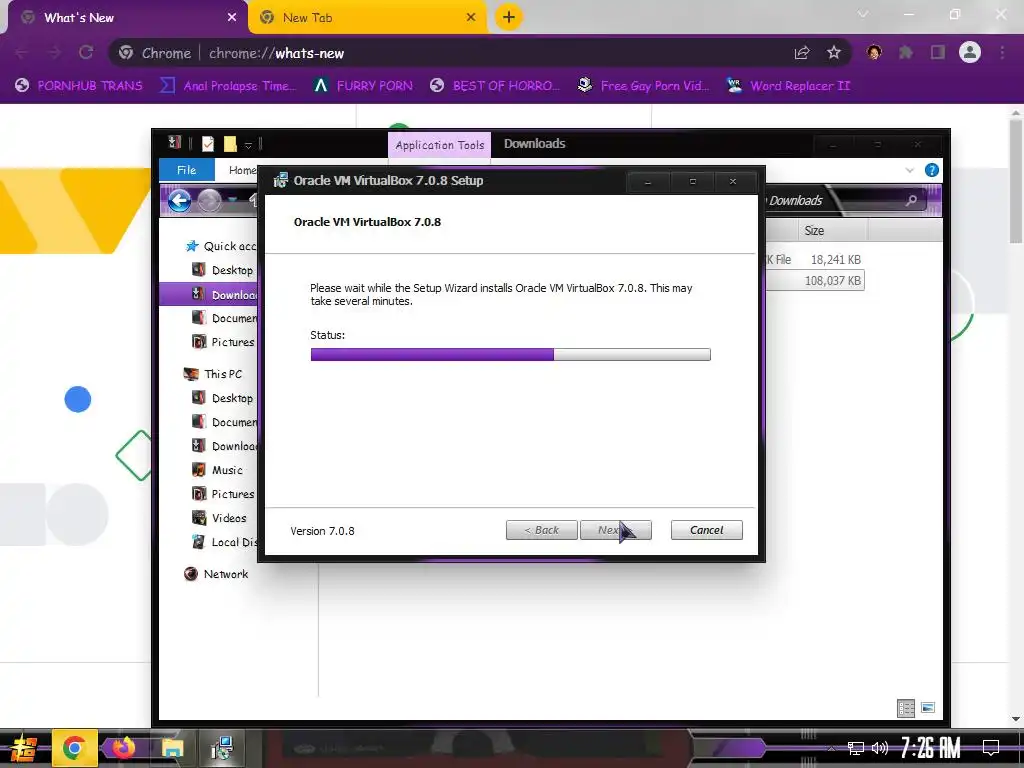Viewport: 1024px width, 768px height.
Task: Switch Explorer to large icons view
Action: tap(928, 708)
